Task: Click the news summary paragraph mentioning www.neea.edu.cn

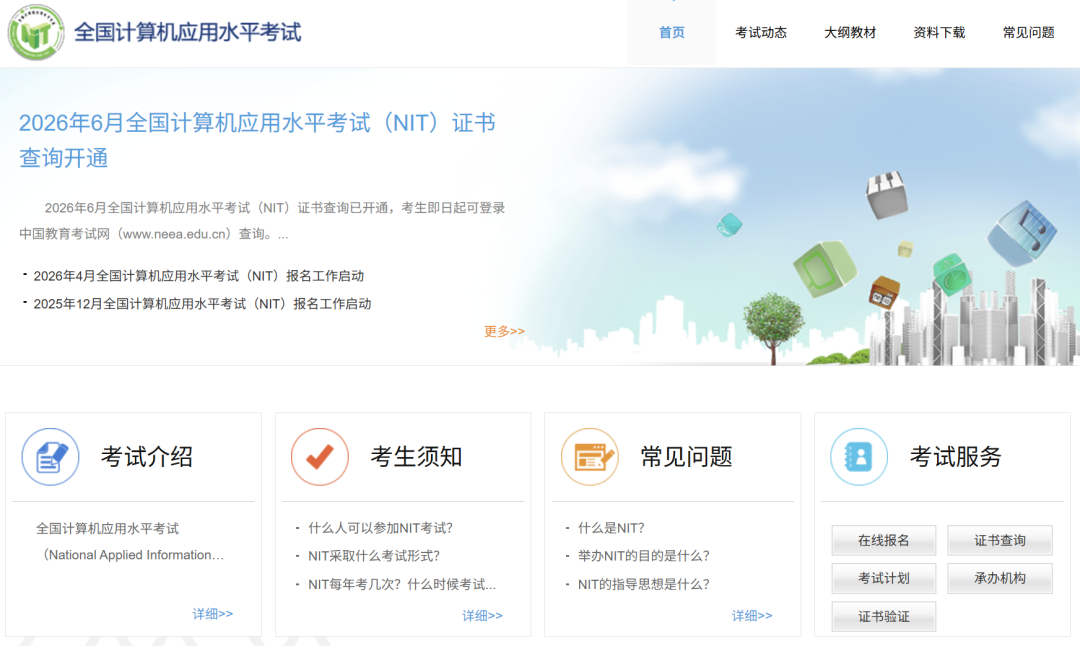Action: coord(262,221)
